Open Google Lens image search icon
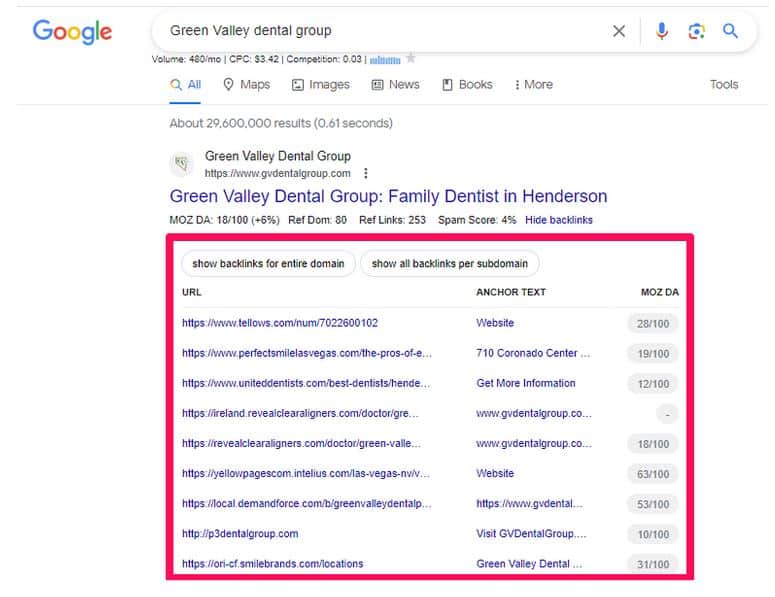The height and width of the screenshot is (597, 775). 696,31
